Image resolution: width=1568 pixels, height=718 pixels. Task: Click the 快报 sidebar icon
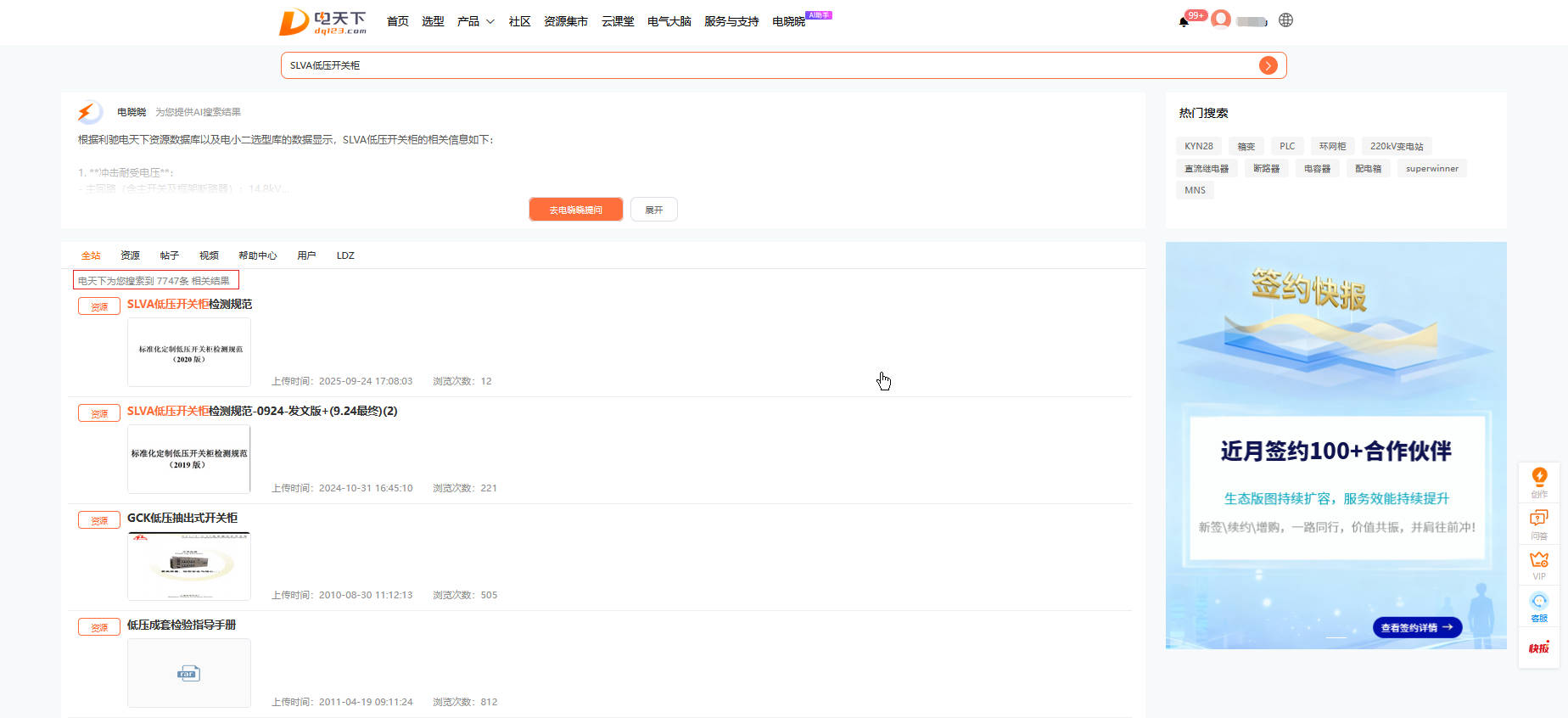click(x=1538, y=648)
